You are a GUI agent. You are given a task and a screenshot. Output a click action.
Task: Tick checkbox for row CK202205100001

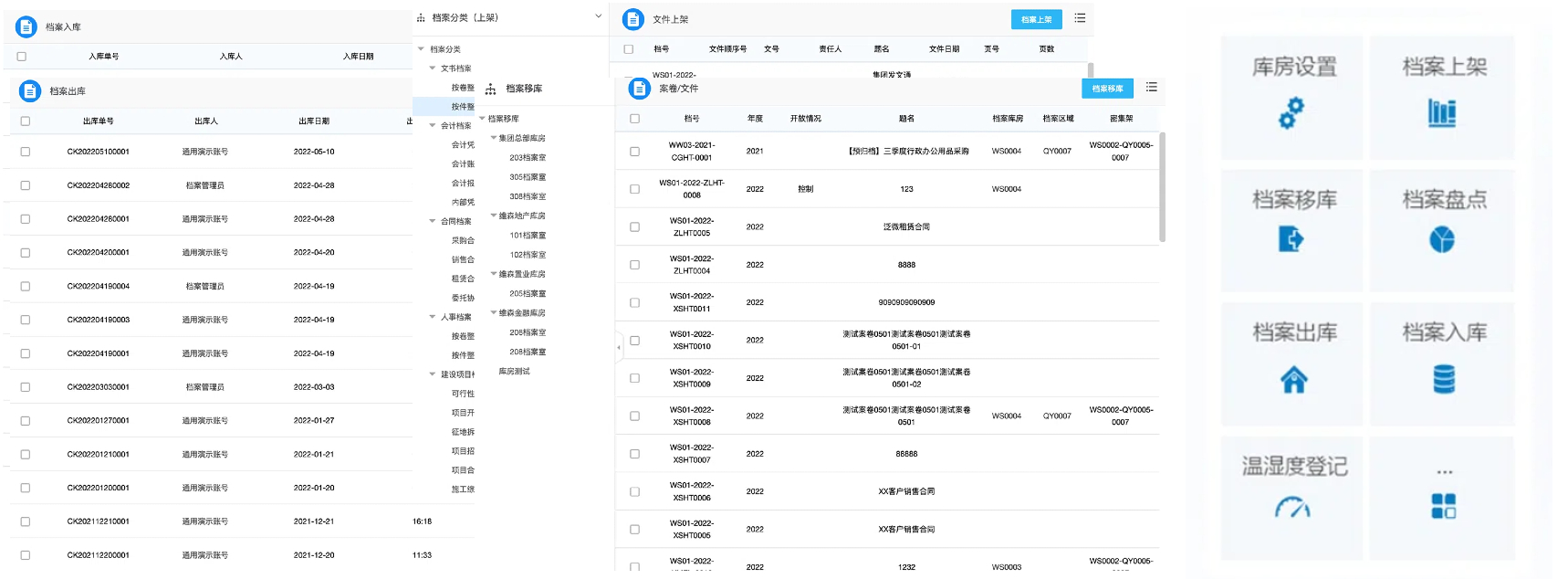[26, 152]
